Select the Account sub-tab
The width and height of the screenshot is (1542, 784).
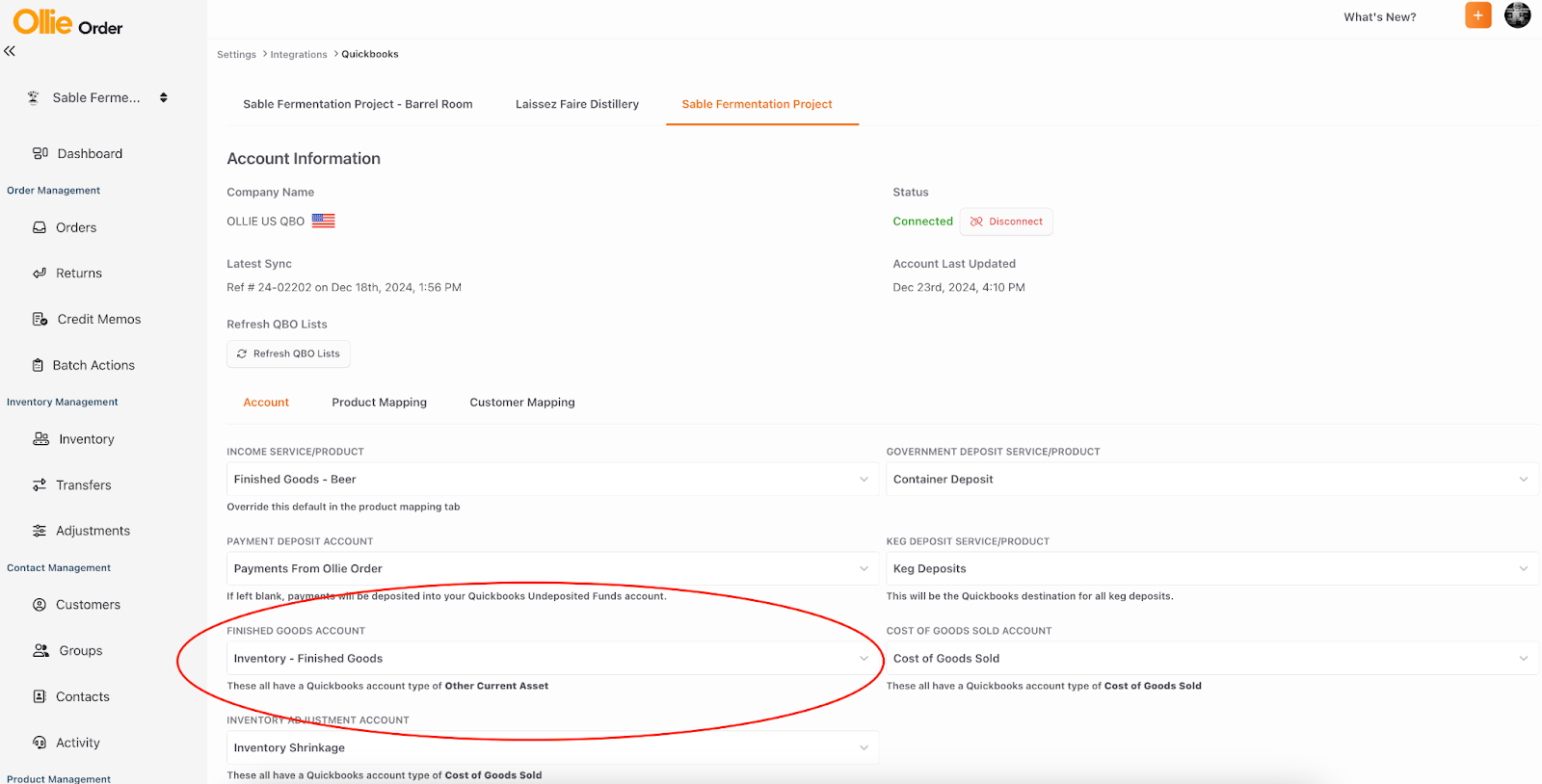(266, 403)
